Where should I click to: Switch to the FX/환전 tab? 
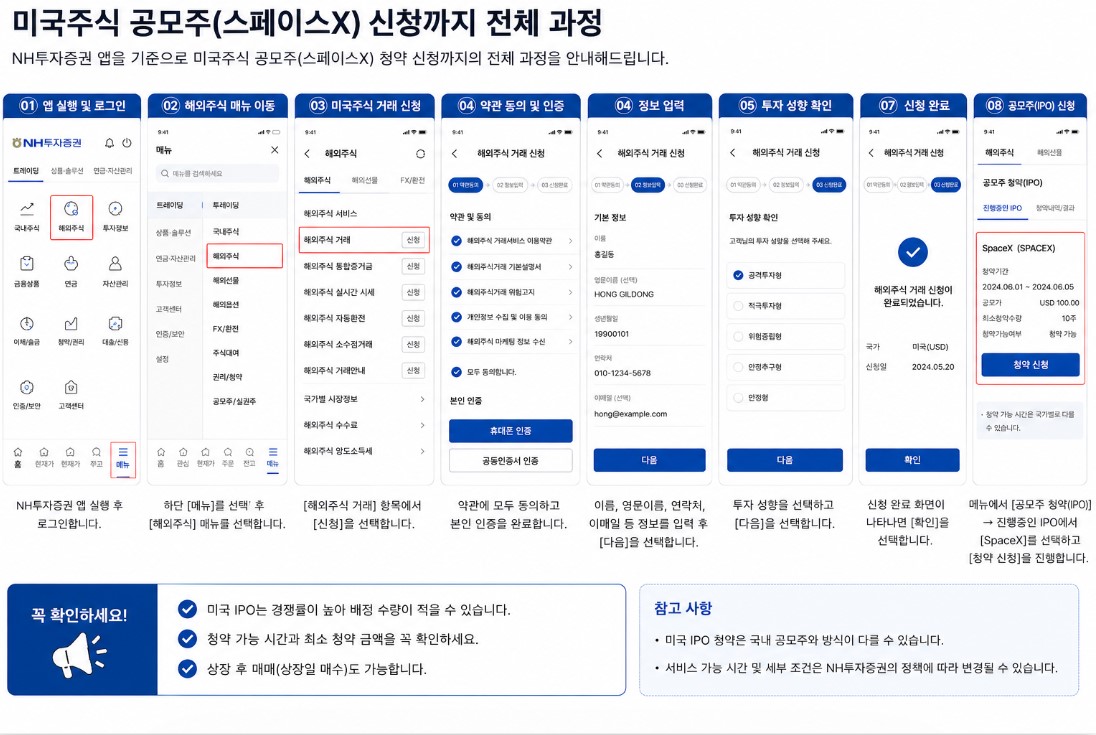point(412,180)
